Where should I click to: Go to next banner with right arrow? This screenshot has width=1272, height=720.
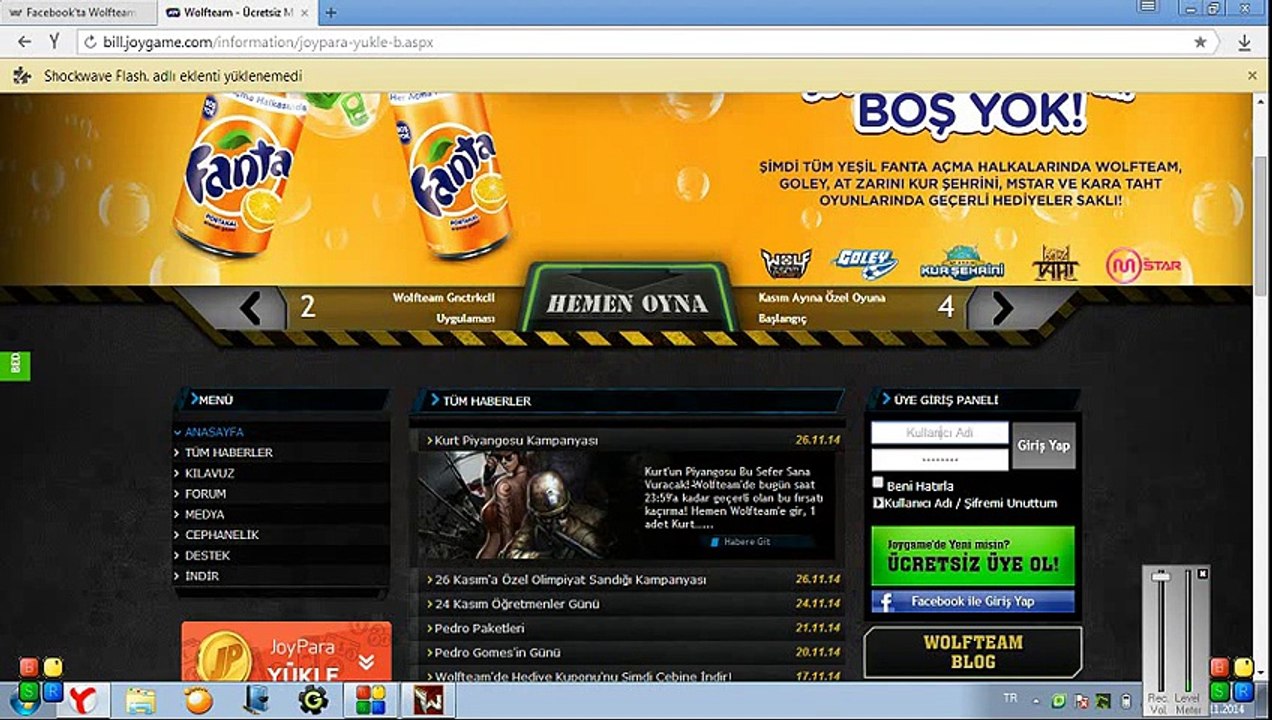pyautogui.click(x=1003, y=308)
